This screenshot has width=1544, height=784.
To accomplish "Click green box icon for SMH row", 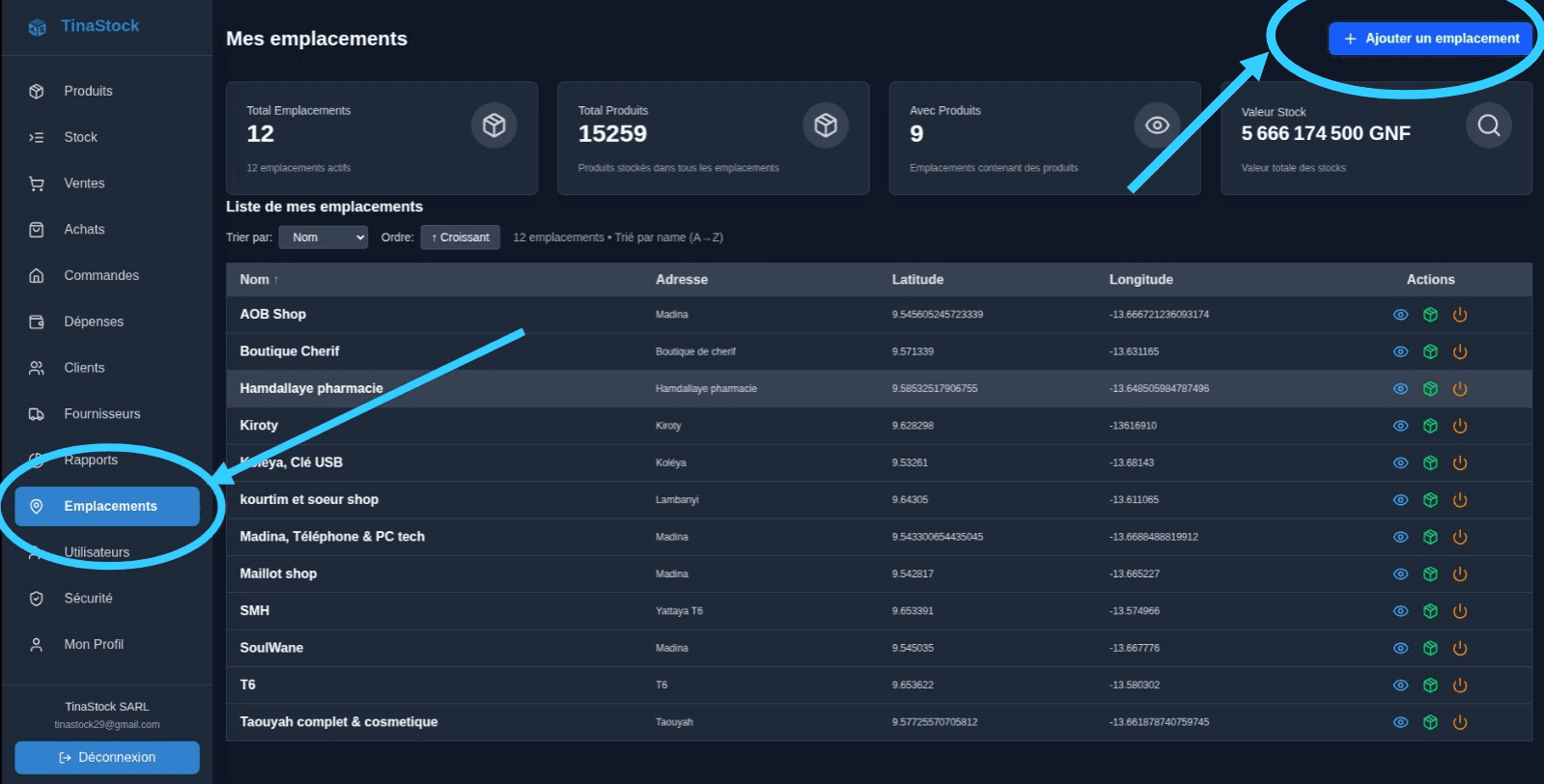I will point(1430,611).
